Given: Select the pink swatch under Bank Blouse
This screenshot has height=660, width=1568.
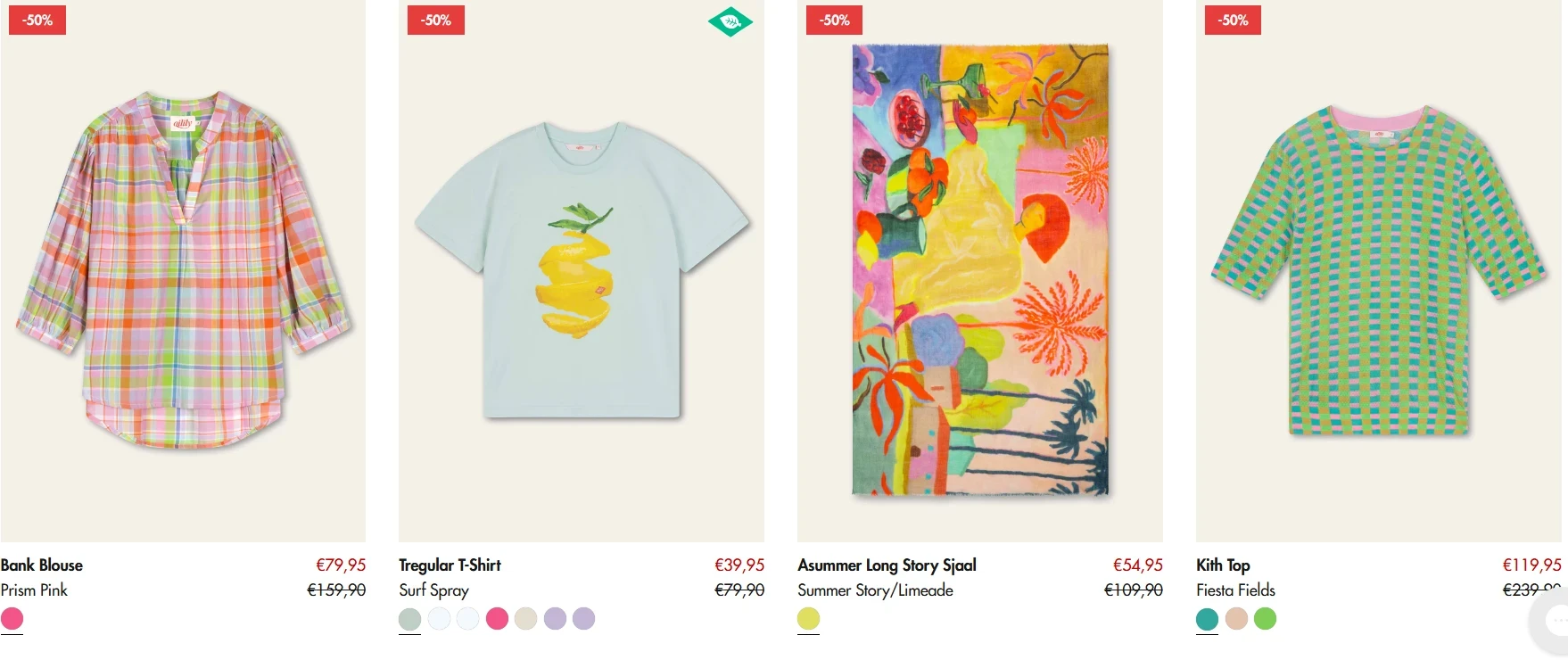Looking at the screenshot, I should tap(12, 618).
